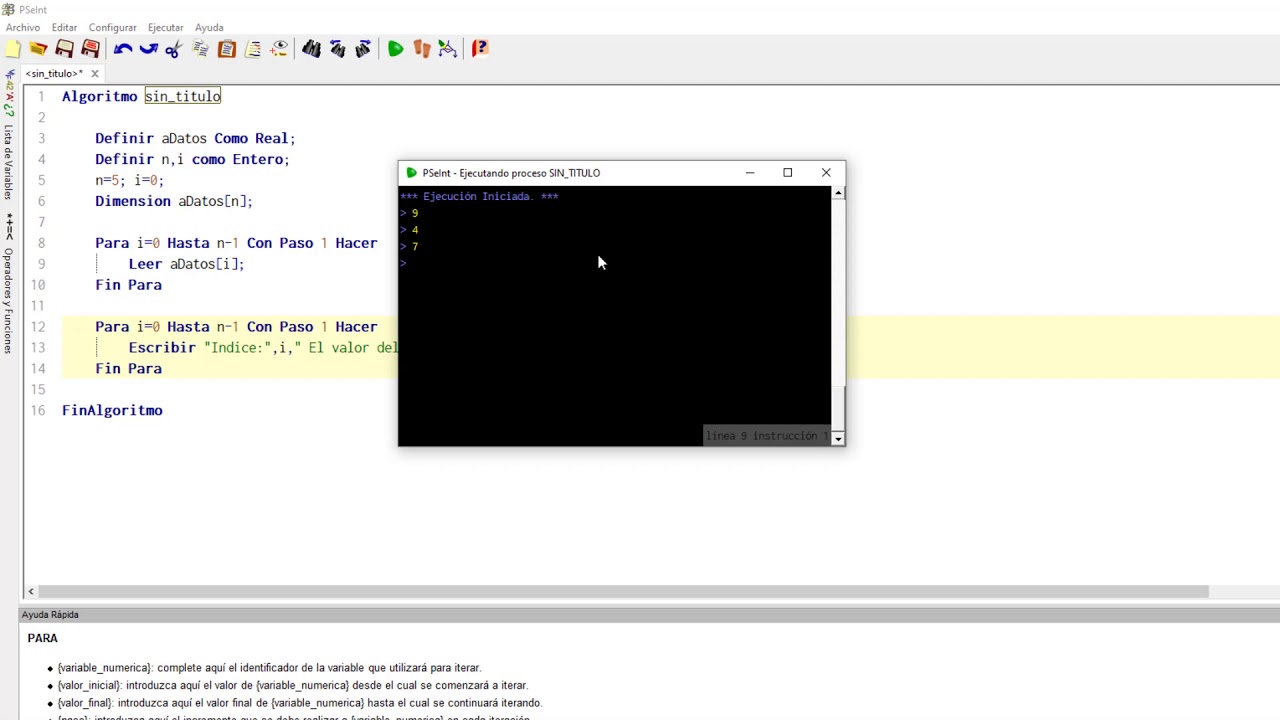1280x720 pixels.
Task: Create a new file with the blank page icon
Action: 13,49
